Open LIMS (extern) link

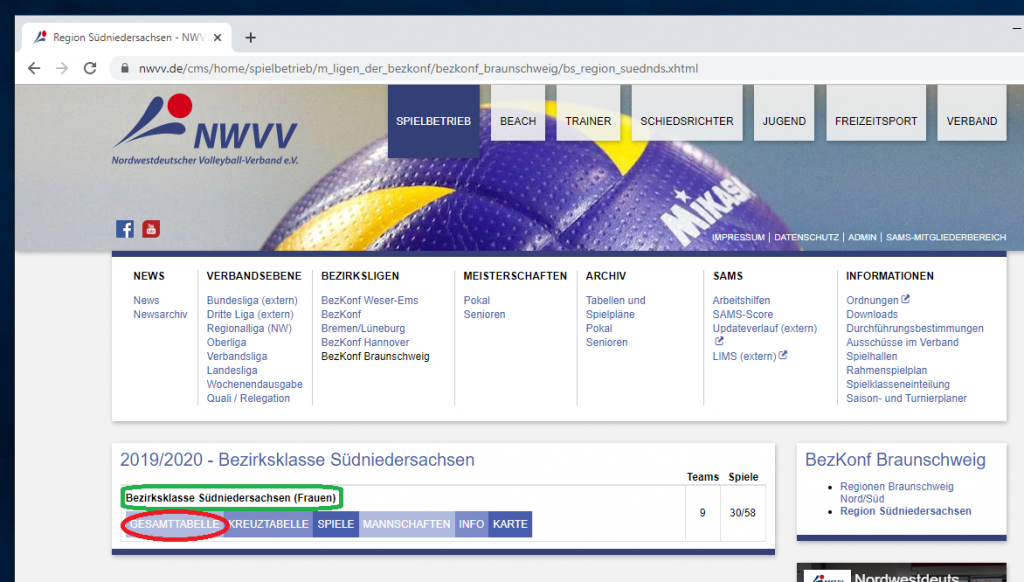(750, 357)
